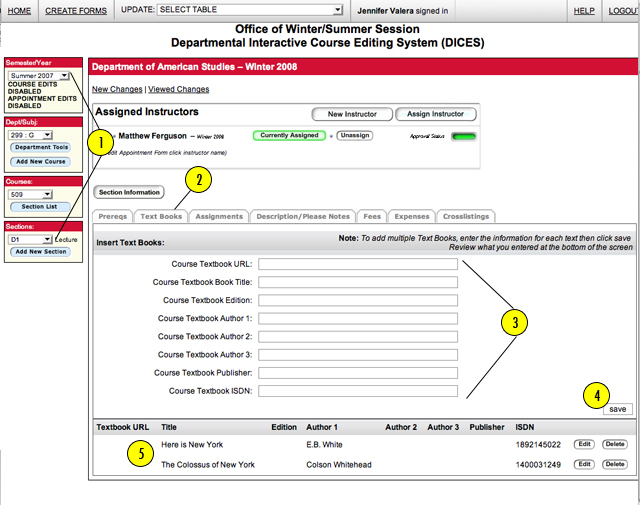Switch to the Assignments tab
The width and height of the screenshot is (640, 505).
[219, 216]
